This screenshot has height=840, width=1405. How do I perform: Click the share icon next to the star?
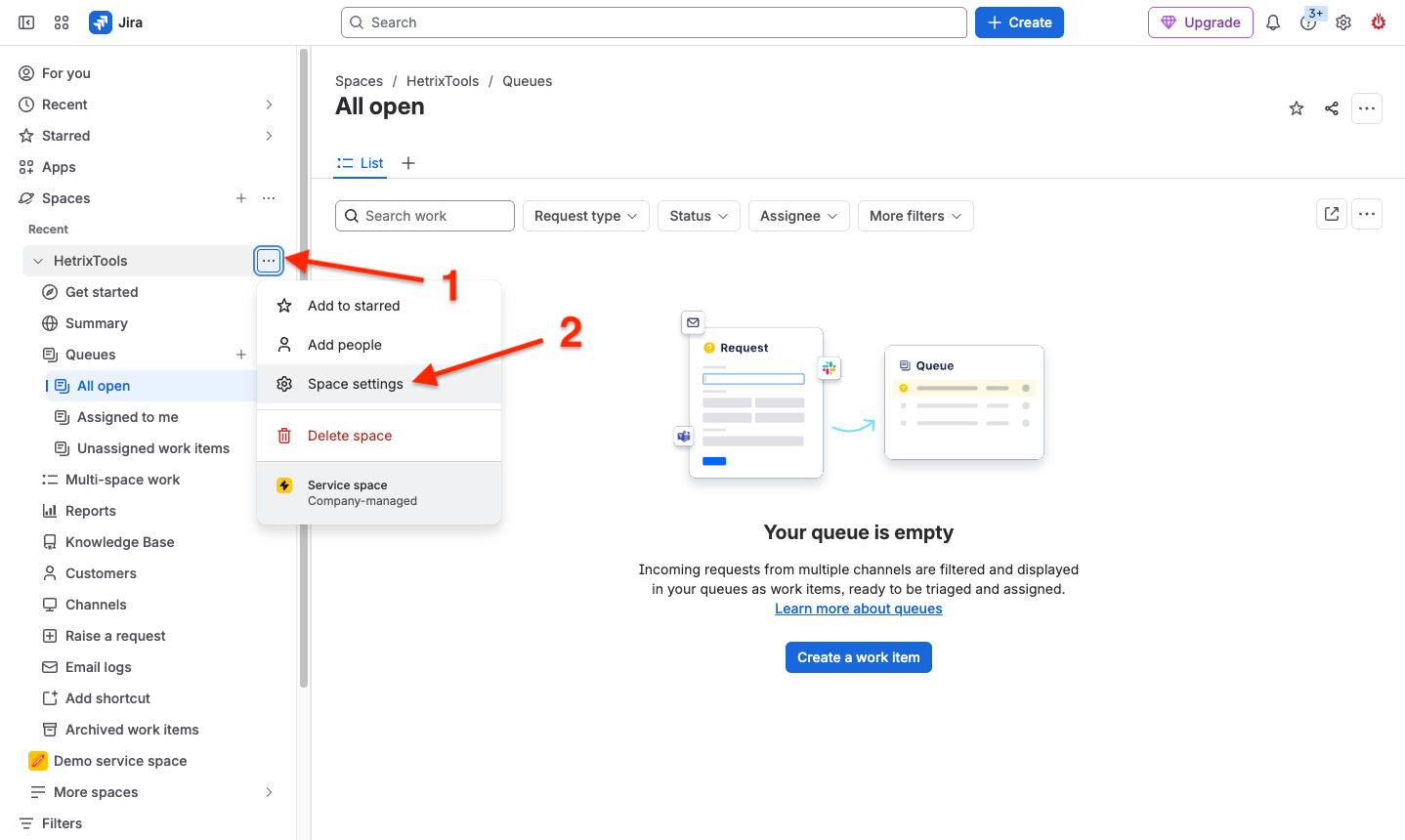coord(1332,108)
